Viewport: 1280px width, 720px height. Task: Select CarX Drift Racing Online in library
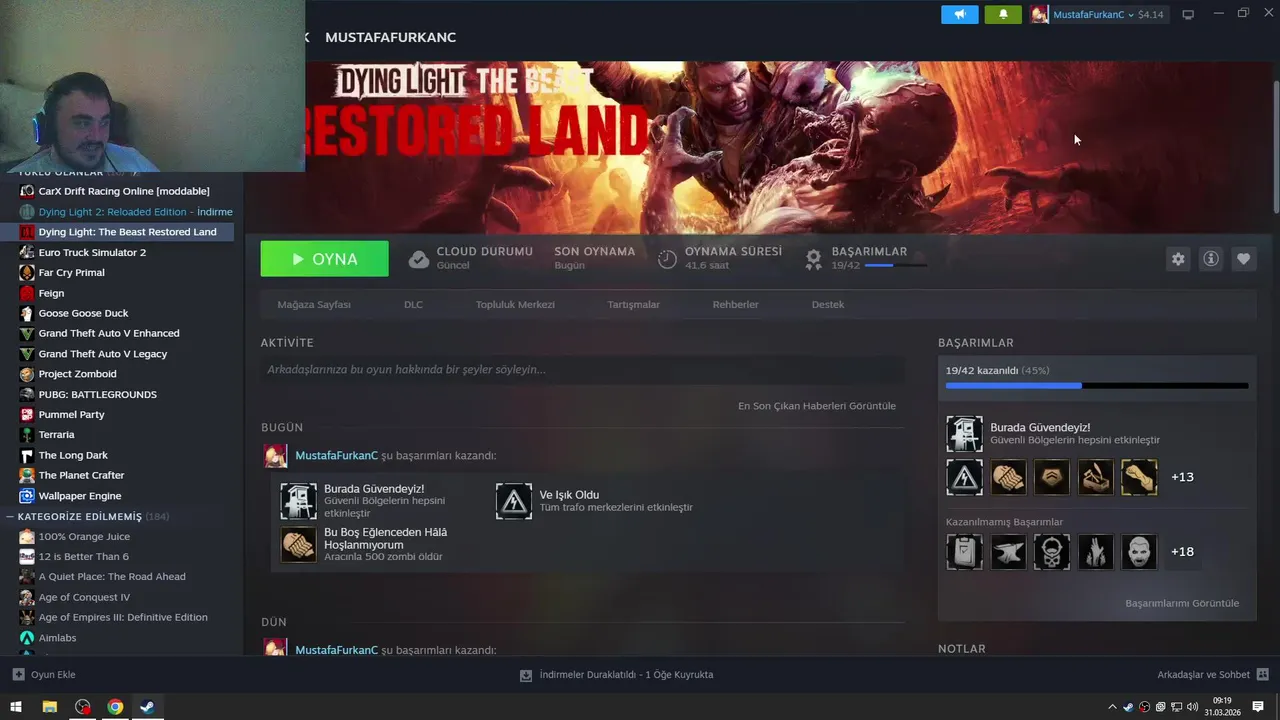(x=124, y=191)
